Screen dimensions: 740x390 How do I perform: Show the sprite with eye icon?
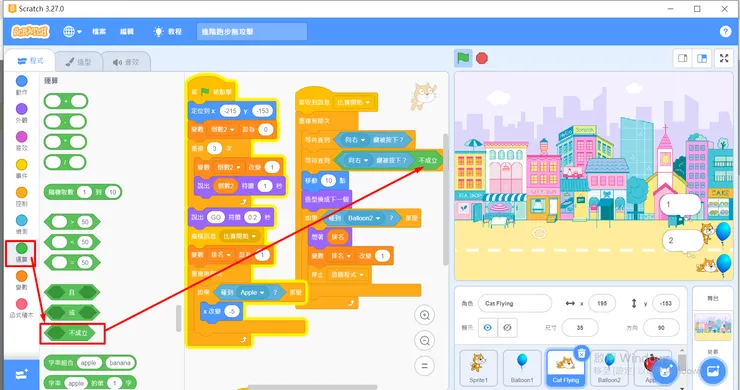pos(488,328)
